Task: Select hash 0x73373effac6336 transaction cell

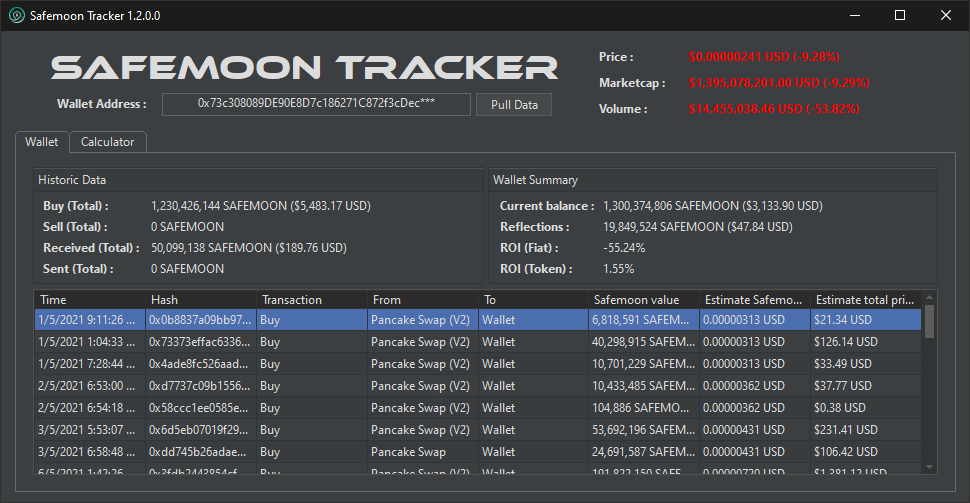Action: coord(200,342)
